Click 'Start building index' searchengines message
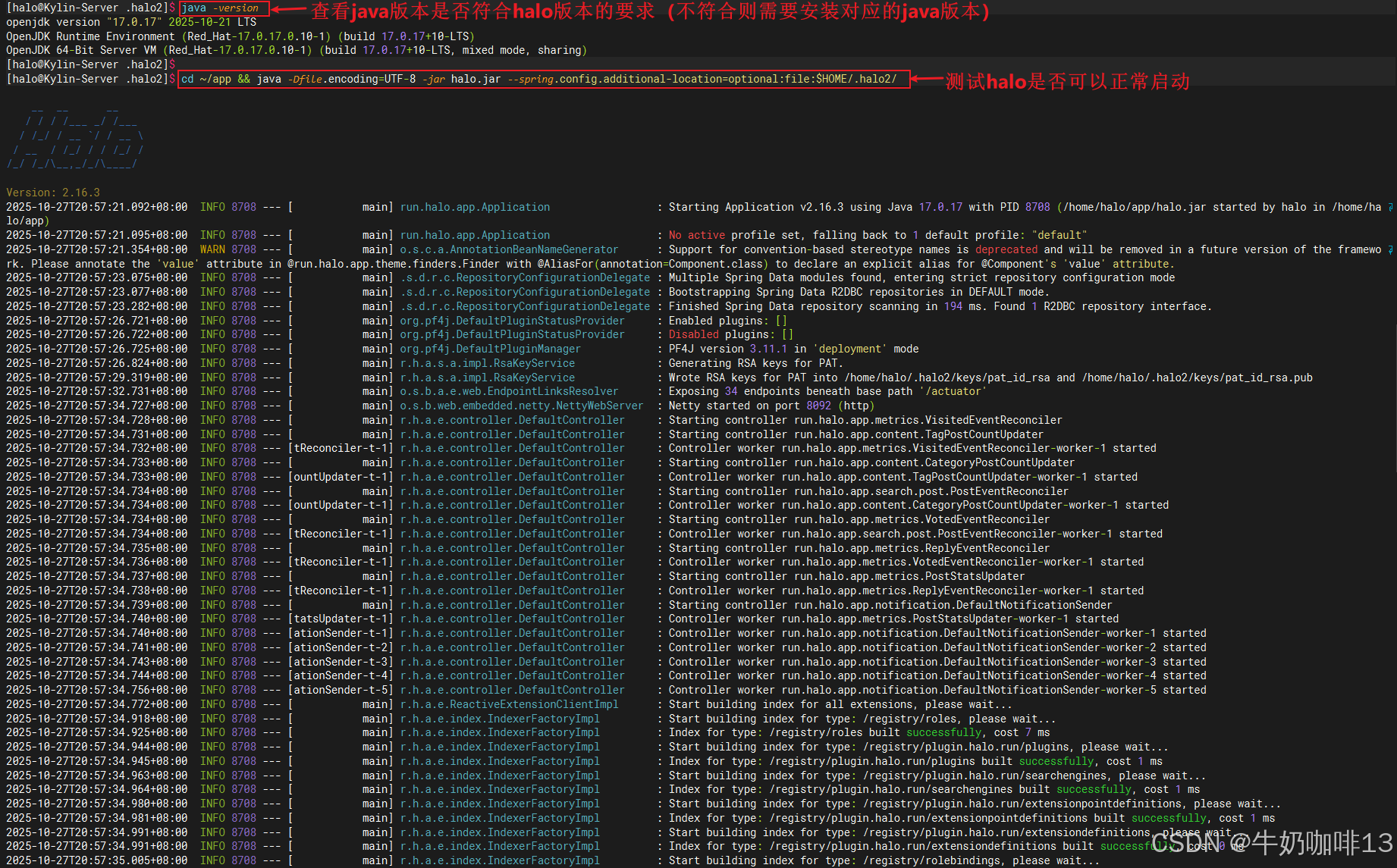 tap(937, 776)
